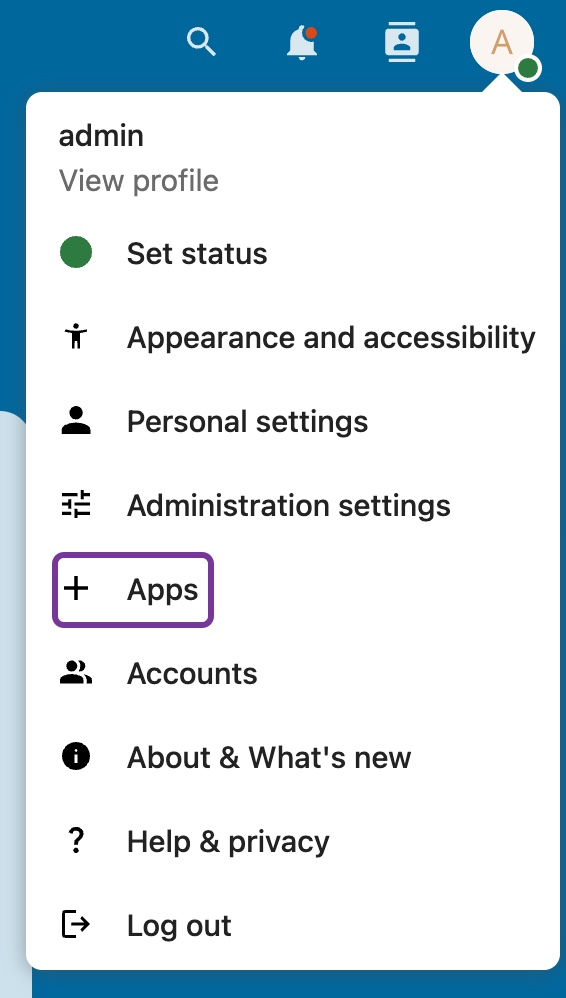
Task: Open About & What's new
Action: (293, 757)
